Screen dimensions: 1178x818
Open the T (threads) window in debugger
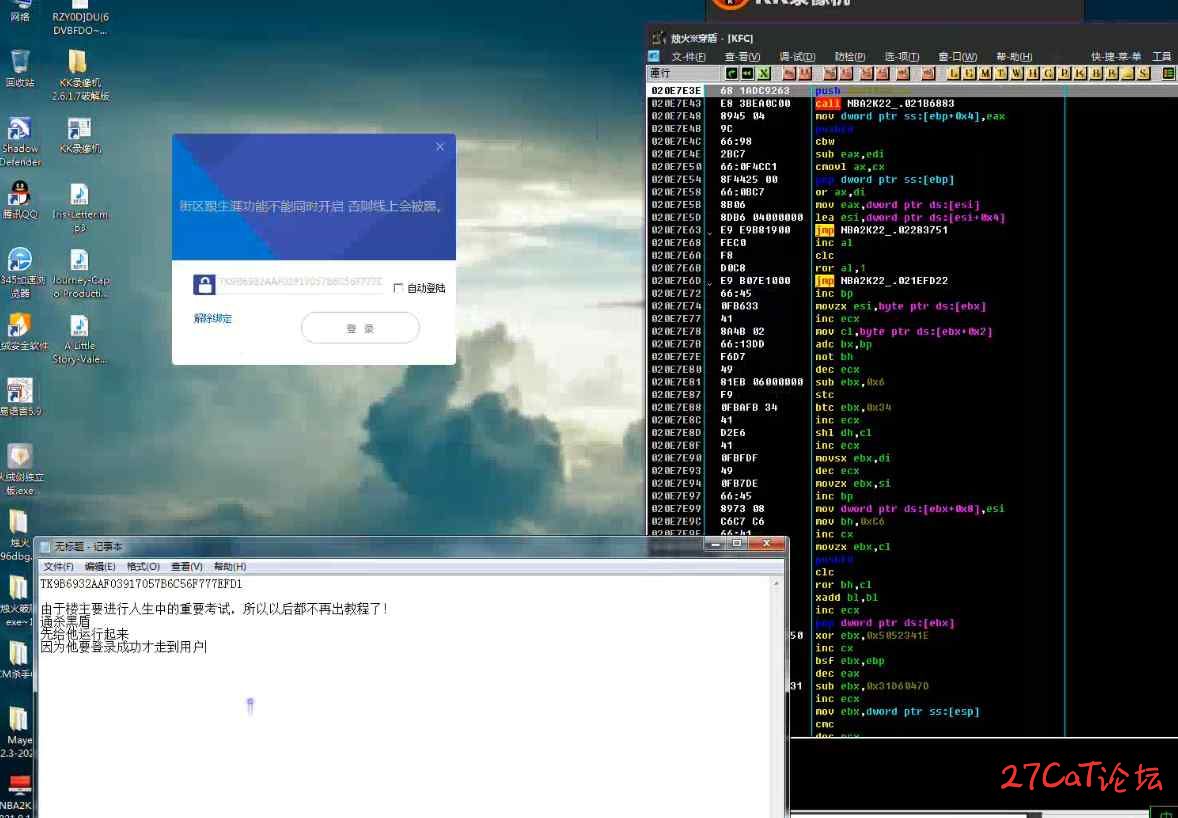pyautogui.click(x=1001, y=73)
